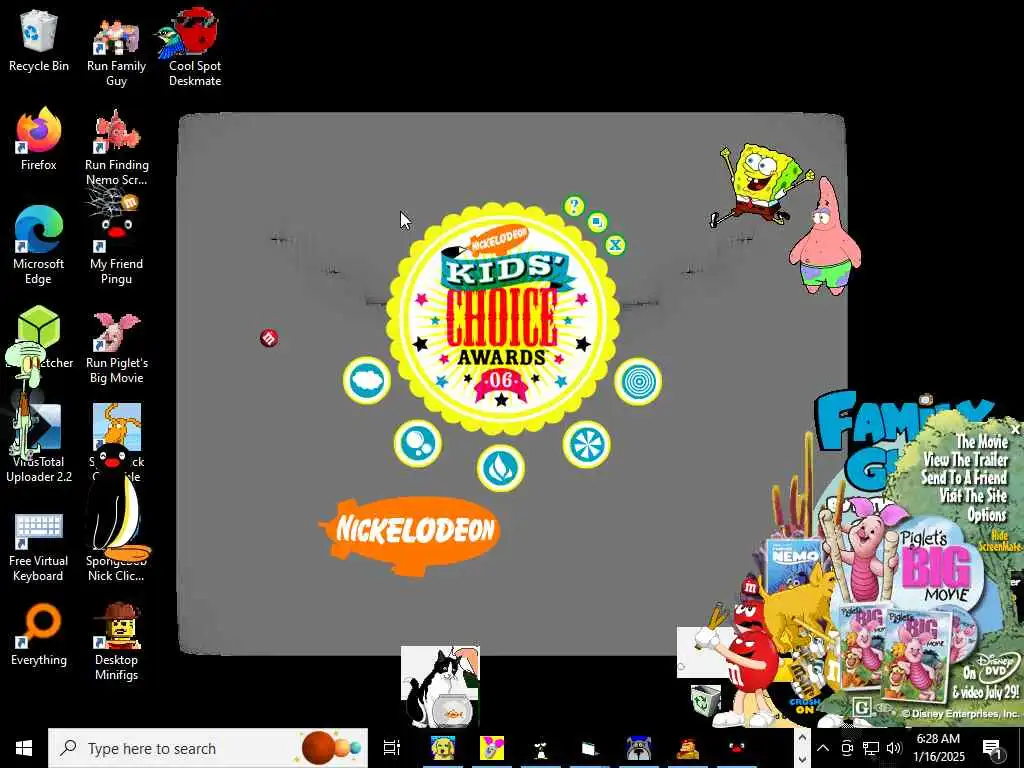Viewport: 1024px width, 768px height.
Task: Open the Windows Start menu
Action: tap(24, 748)
